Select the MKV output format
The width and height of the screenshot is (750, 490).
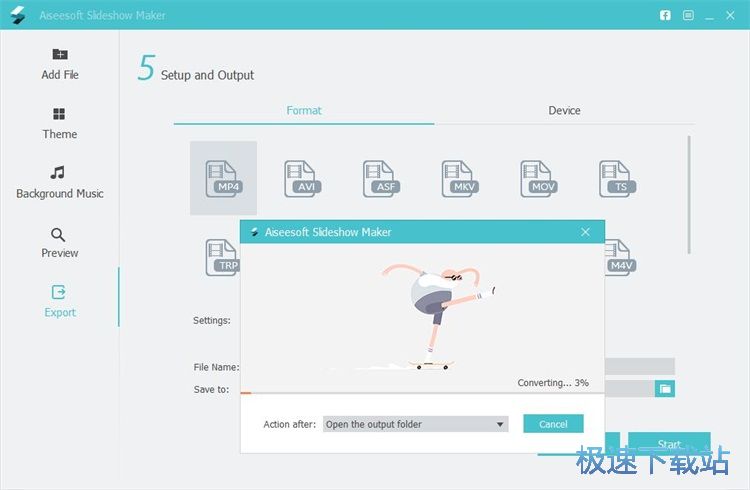coord(460,178)
